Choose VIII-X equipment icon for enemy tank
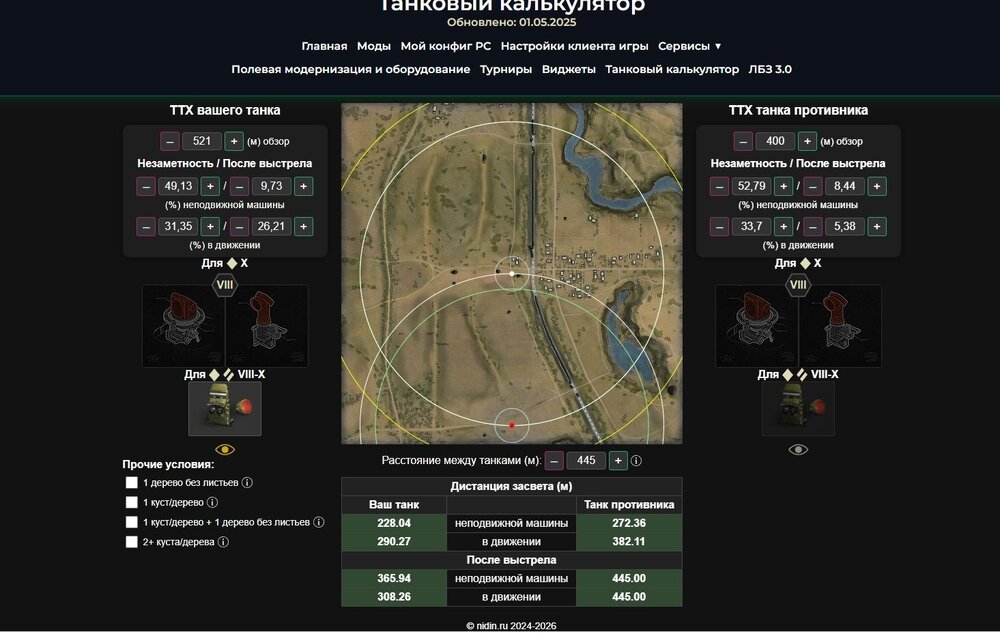 pos(798,409)
